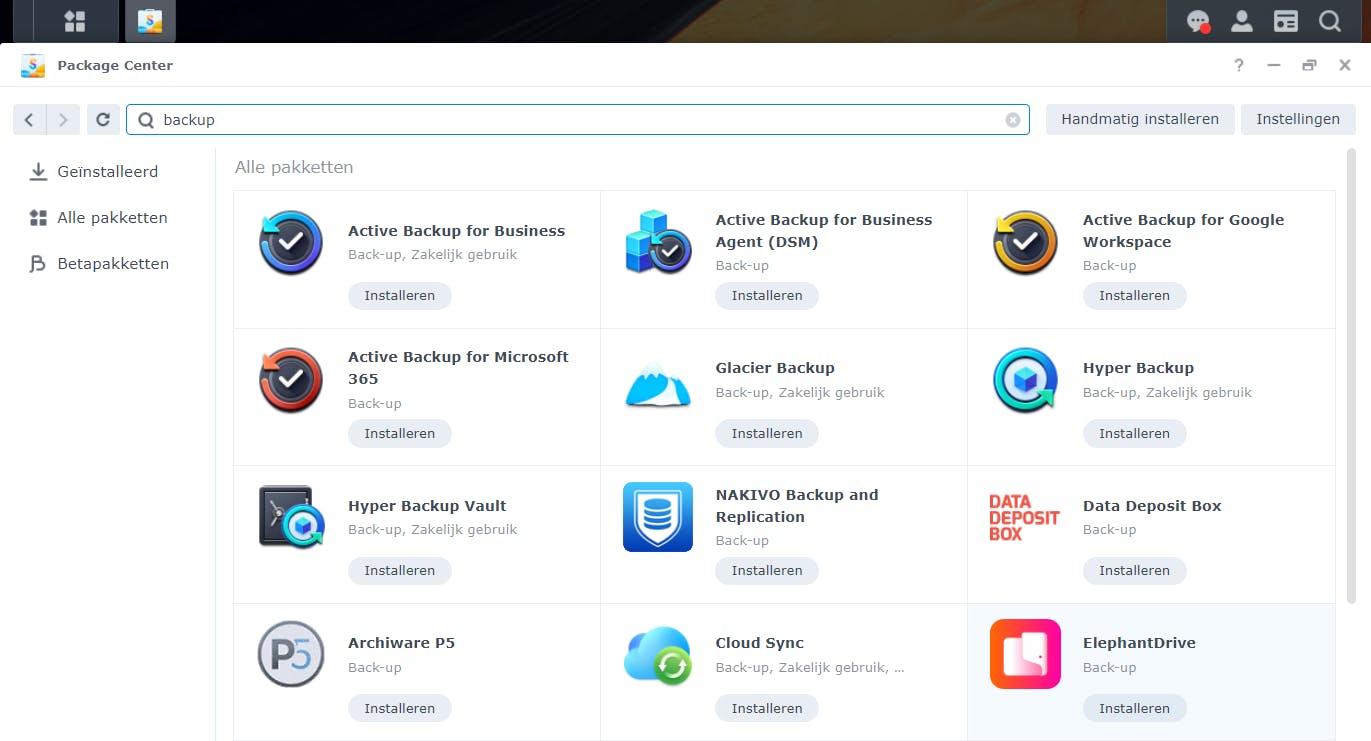Click the Cloud Sync icon

pos(657,655)
